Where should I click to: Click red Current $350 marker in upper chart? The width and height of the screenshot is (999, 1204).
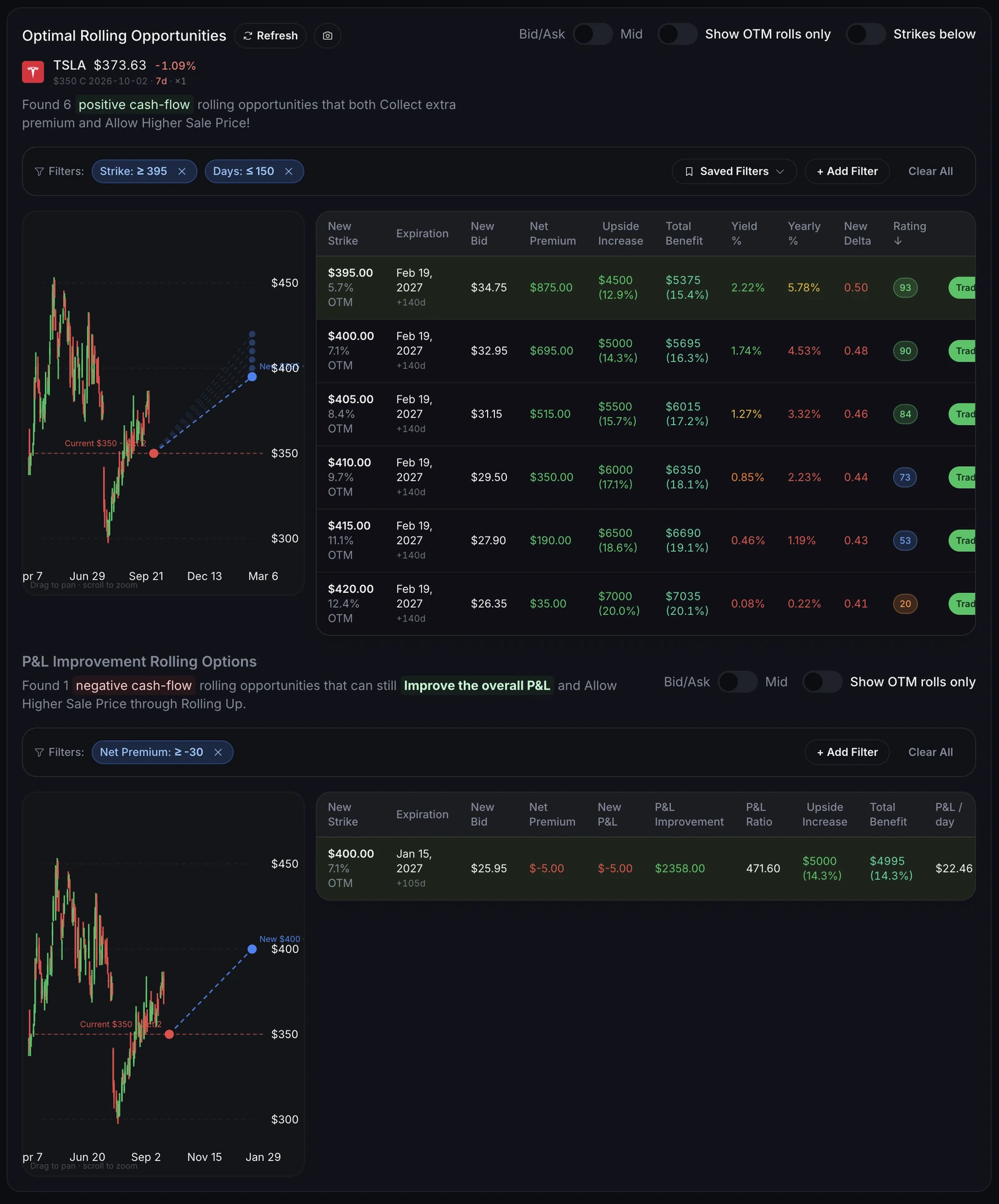[x=154, y=453]
